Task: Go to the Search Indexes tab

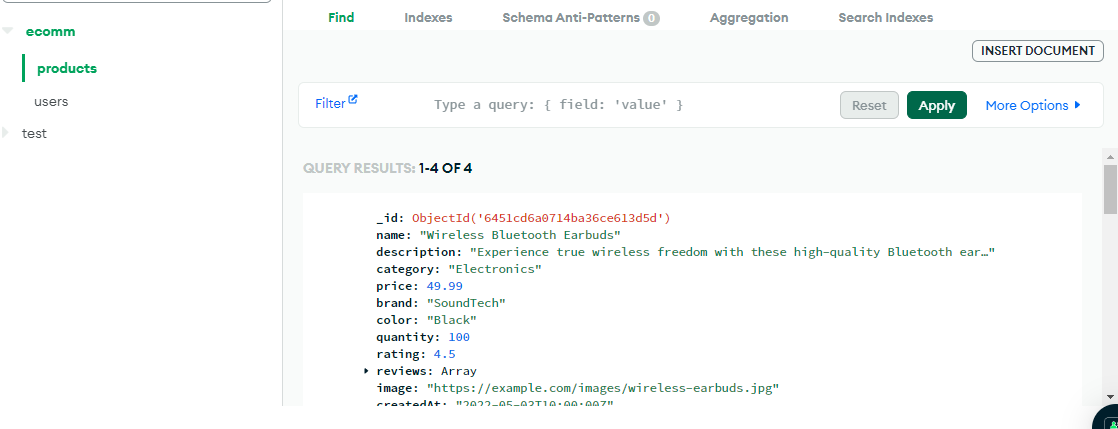Action: 885,18
